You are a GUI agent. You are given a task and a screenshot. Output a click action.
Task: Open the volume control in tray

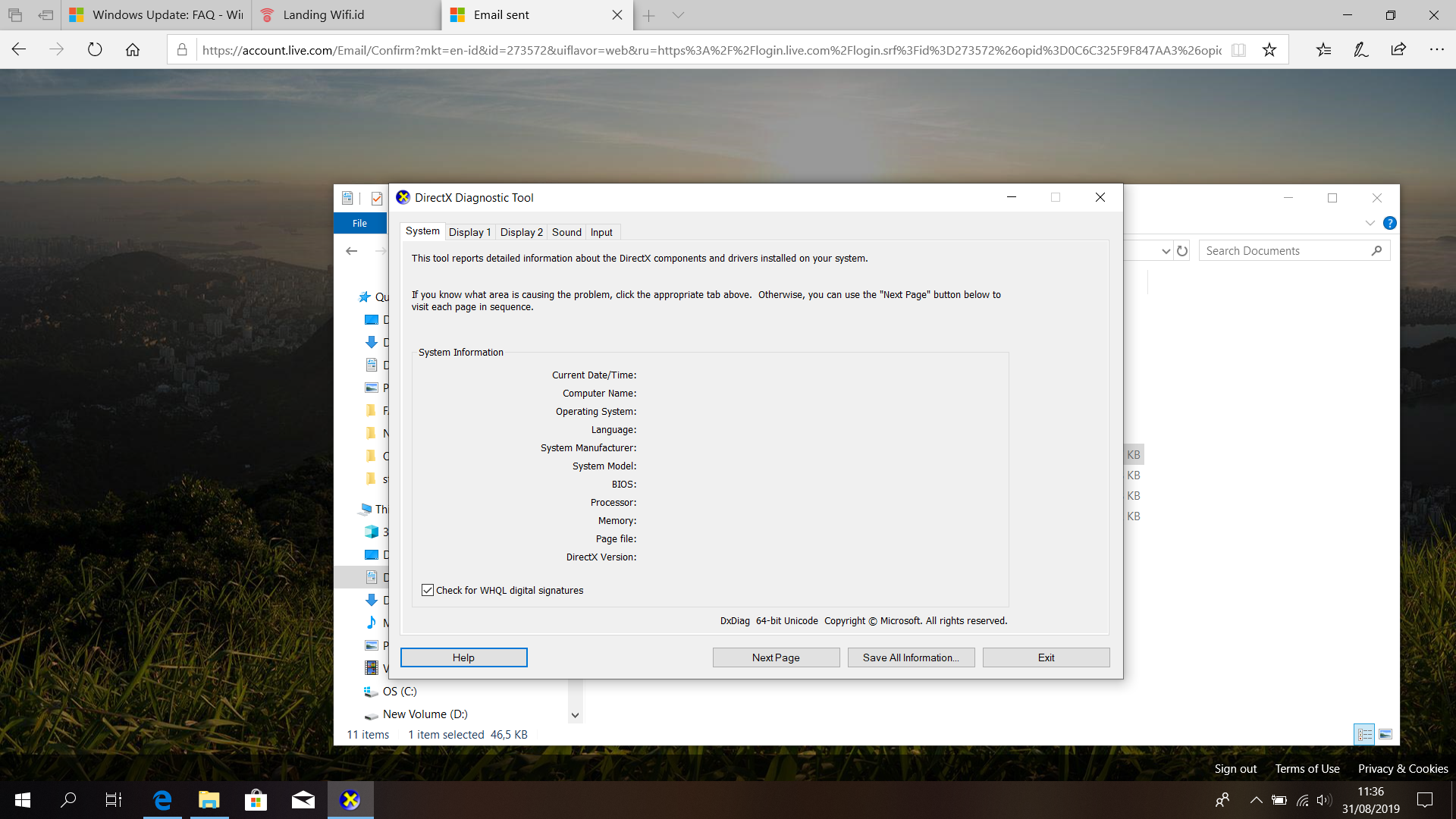point(1324,800)
